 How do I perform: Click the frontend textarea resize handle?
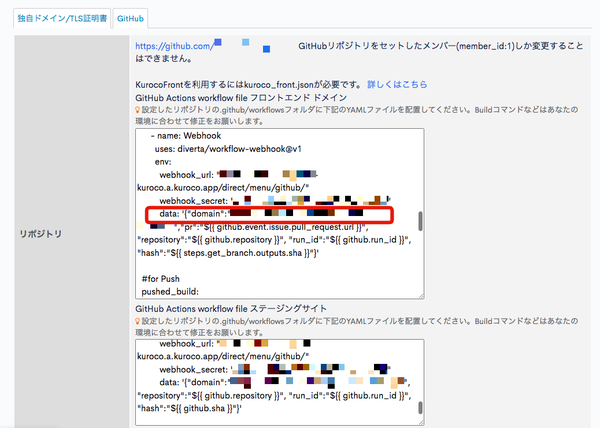(x=421, y=296)
